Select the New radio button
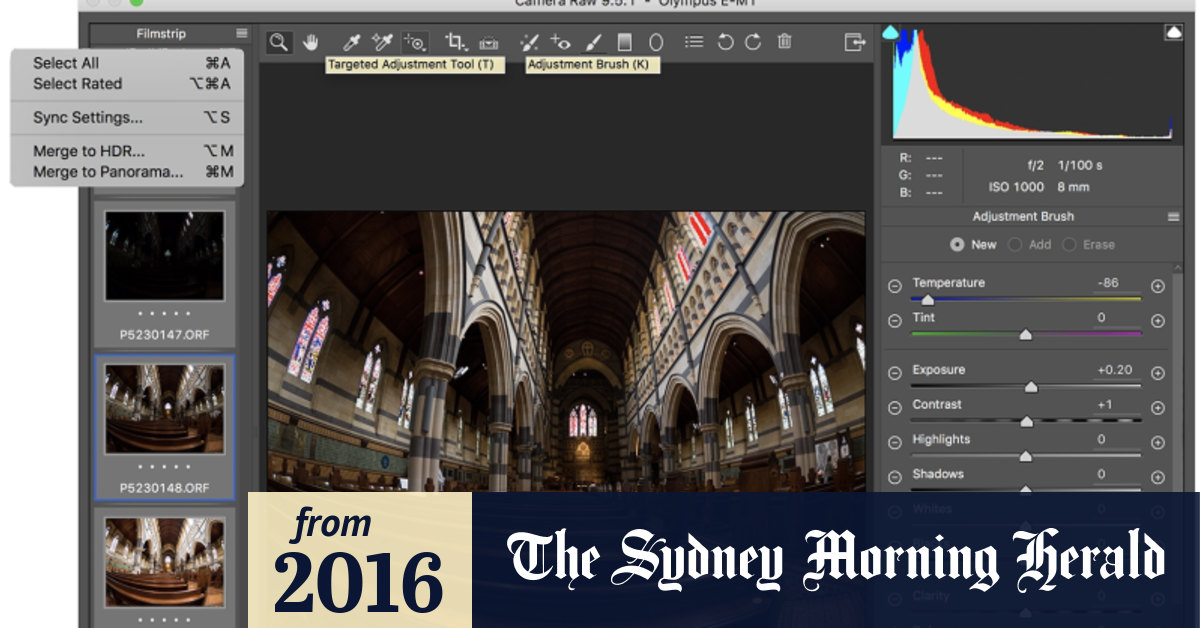The height and width of the screenshot is (628, 1200). click(x=957, y=244)
